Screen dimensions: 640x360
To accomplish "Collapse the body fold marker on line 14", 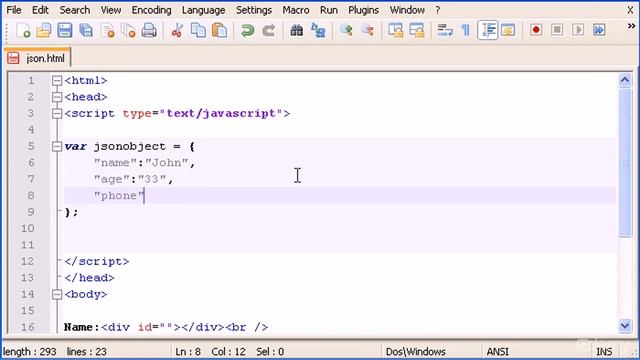I will pos(57,294).
